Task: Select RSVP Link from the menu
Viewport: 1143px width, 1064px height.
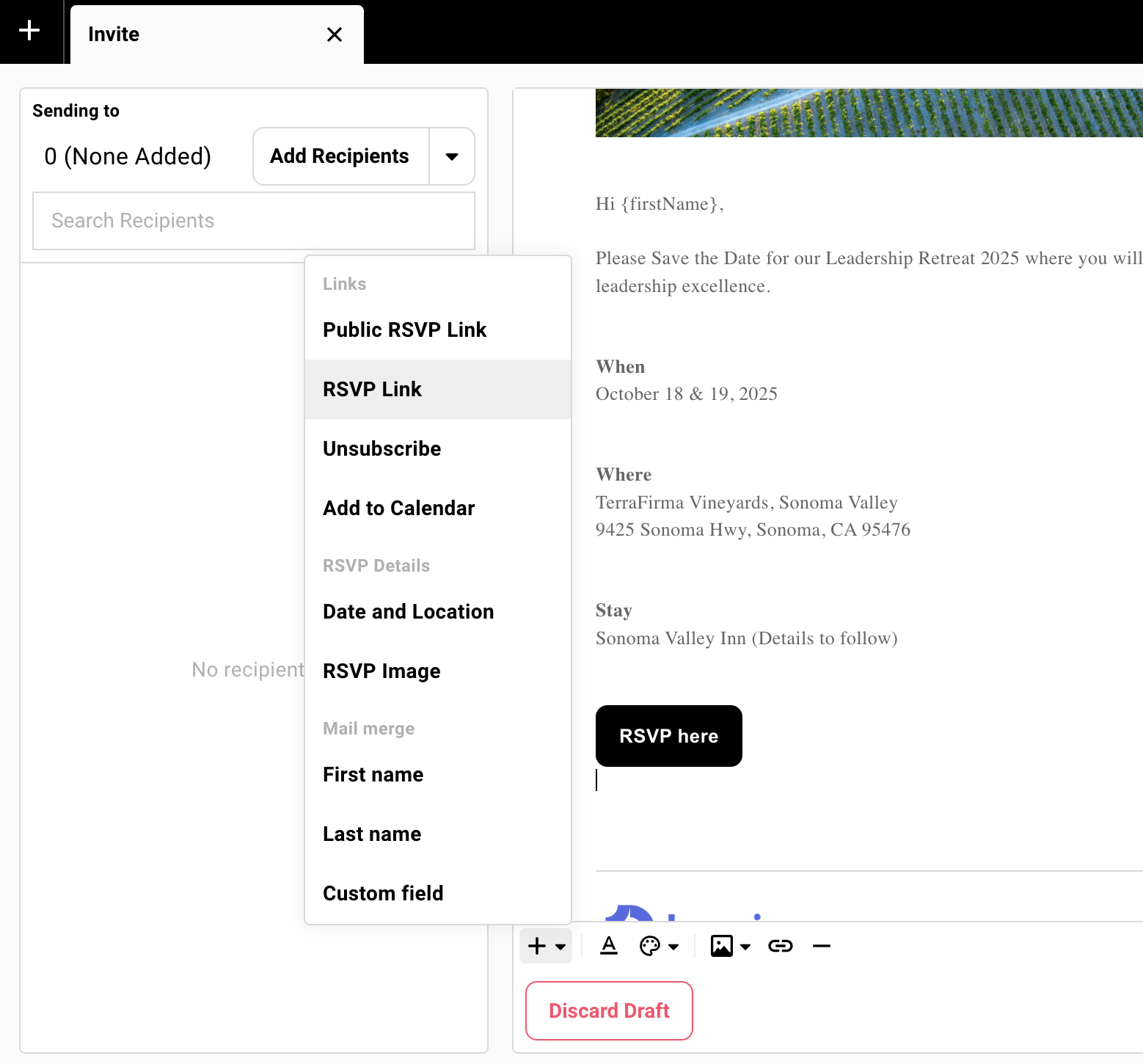Action: (x=373, y=389)
